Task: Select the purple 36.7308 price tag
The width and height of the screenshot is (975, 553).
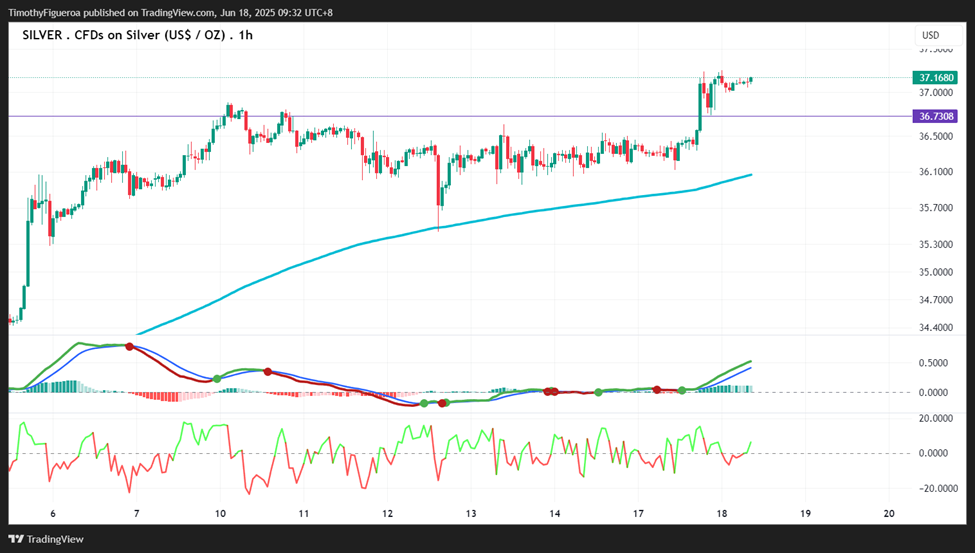Action: click(x=935, y=116)
